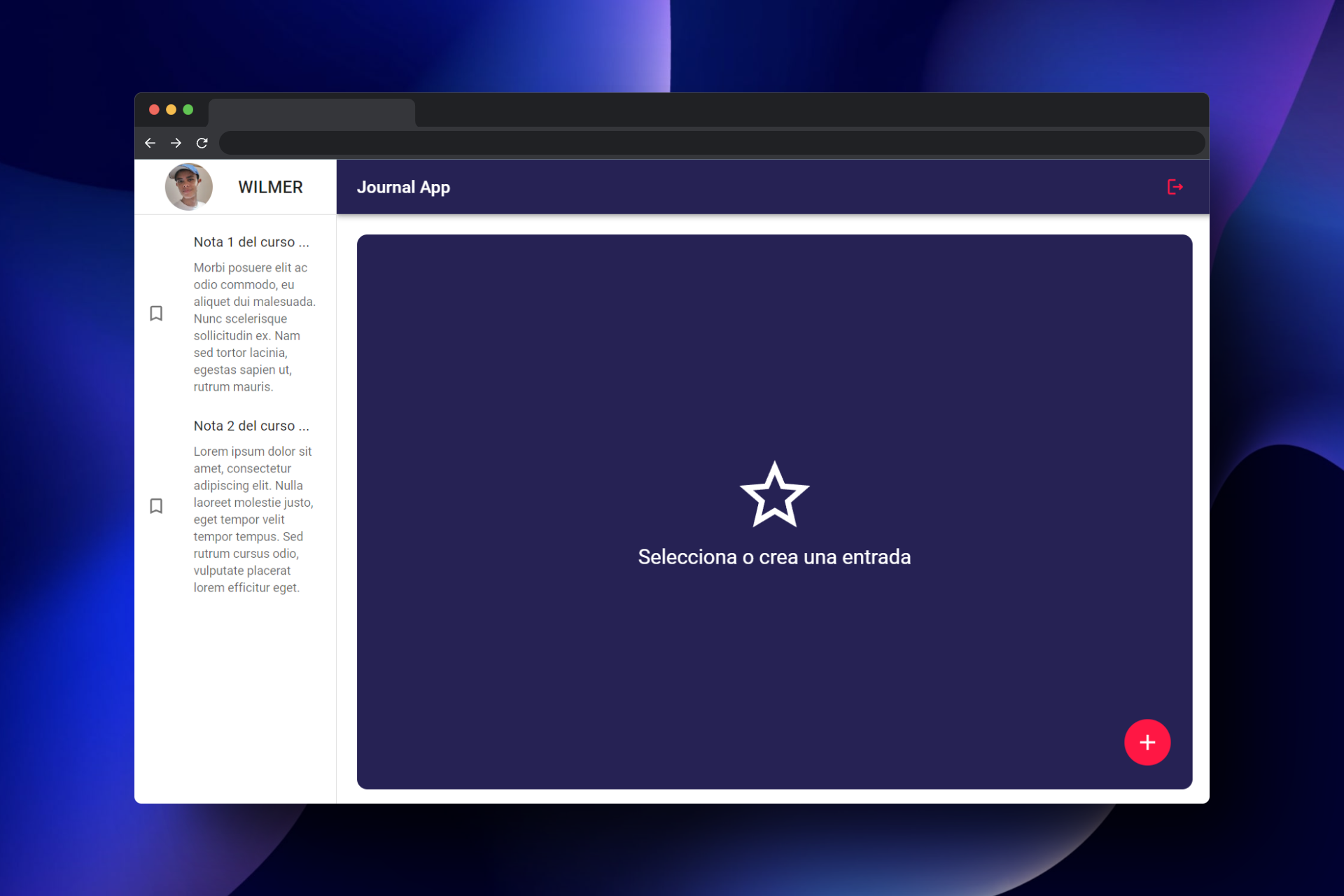Select the 'Nota 2 del curso' entry
The height and width of the screenshot is (896, 1344).
click(x=250, y=426)
